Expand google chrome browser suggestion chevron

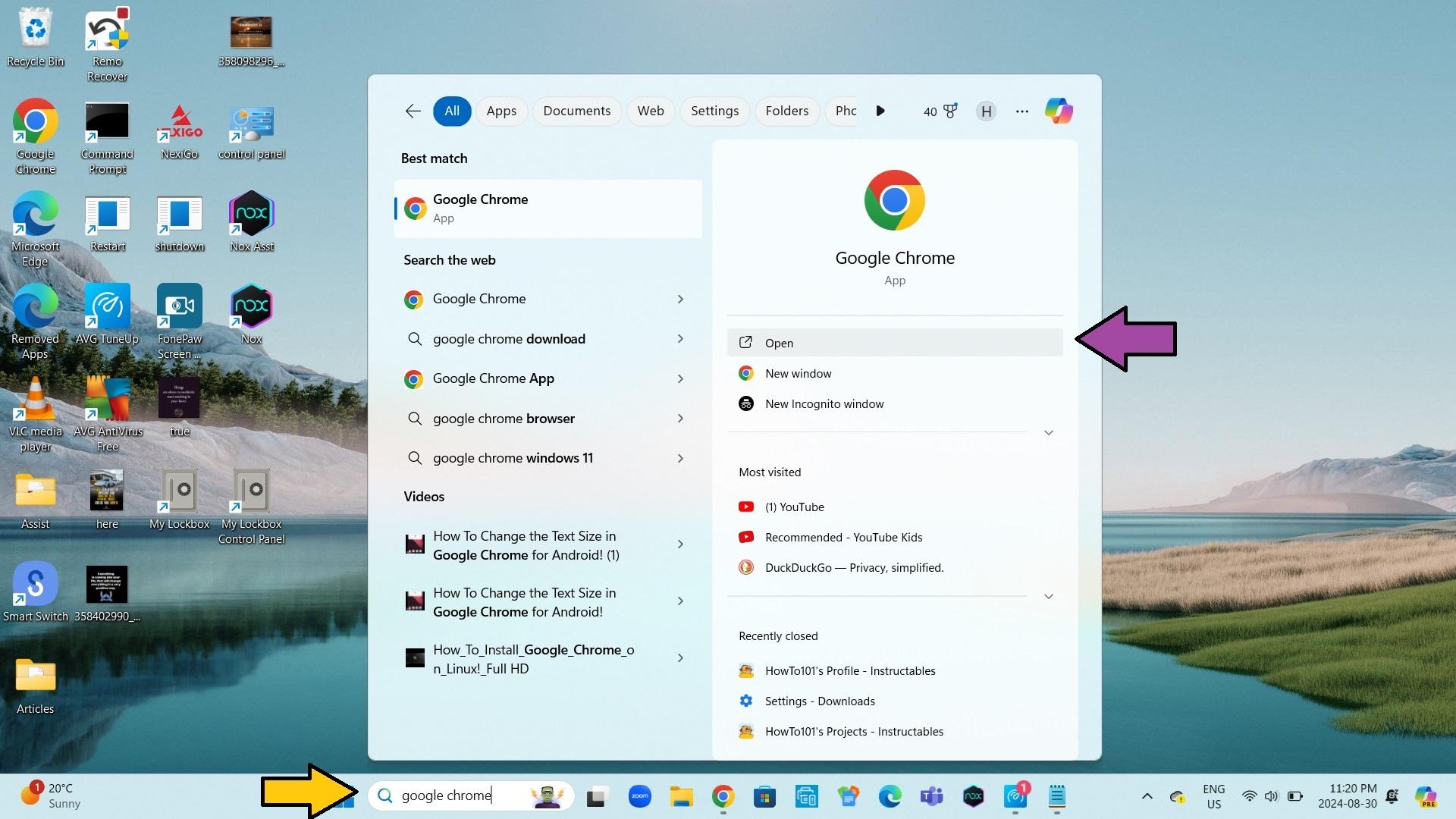[680, 419]
